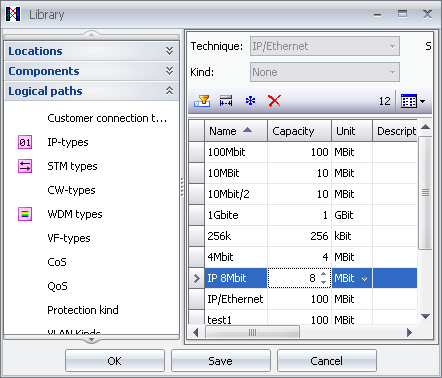
Task: Click the STM types arrows icon
Action: 25,166
